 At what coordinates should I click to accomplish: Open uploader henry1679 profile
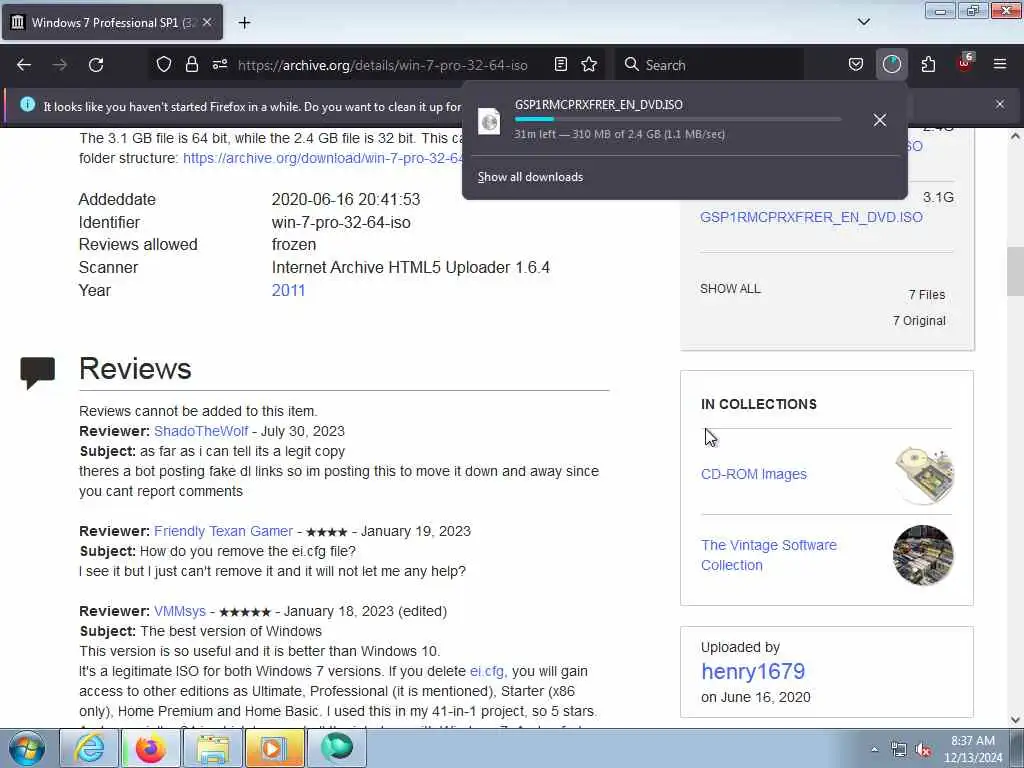click(x=753, y=671)
